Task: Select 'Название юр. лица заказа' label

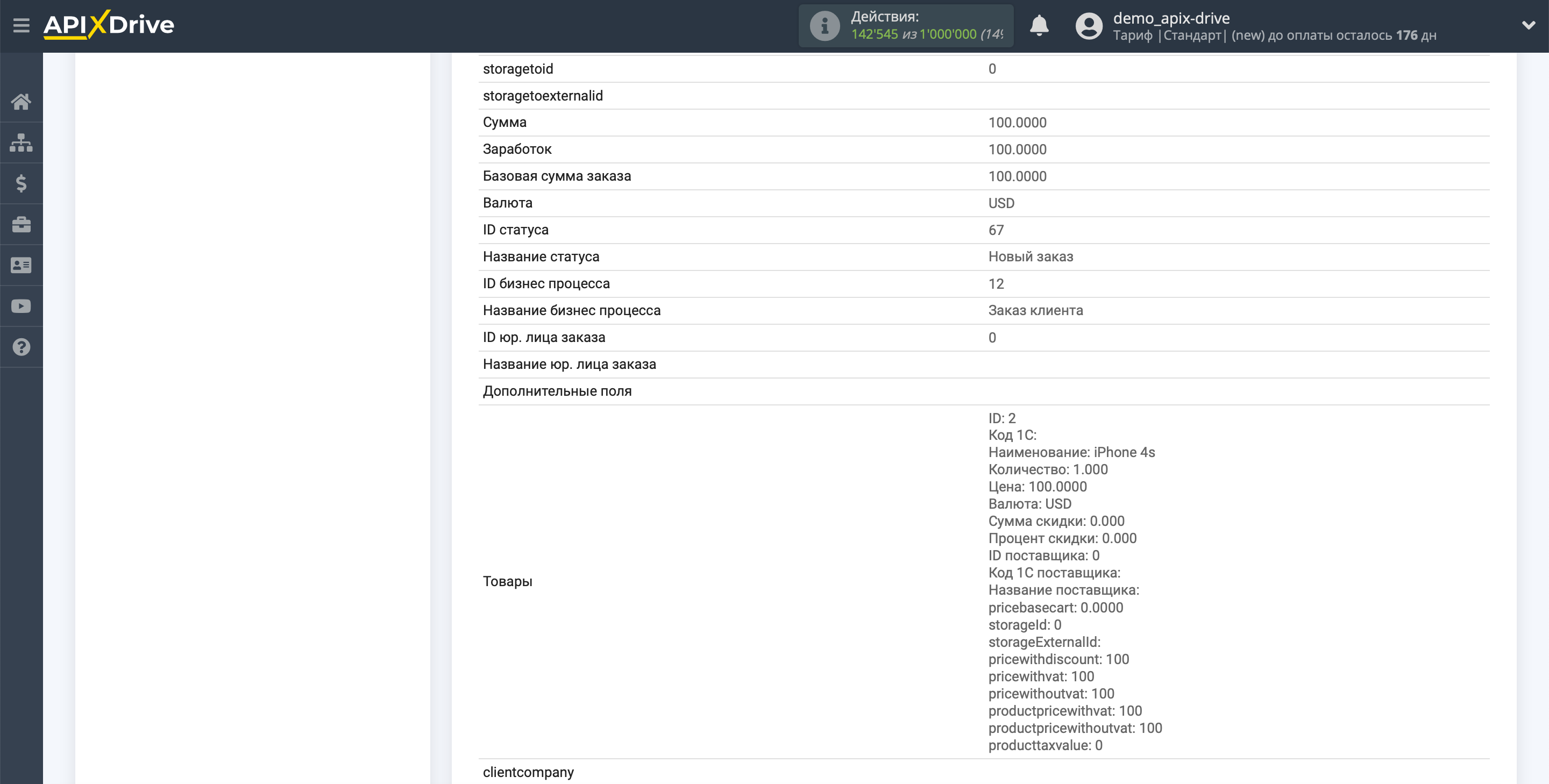Action: tap(569, 365)
